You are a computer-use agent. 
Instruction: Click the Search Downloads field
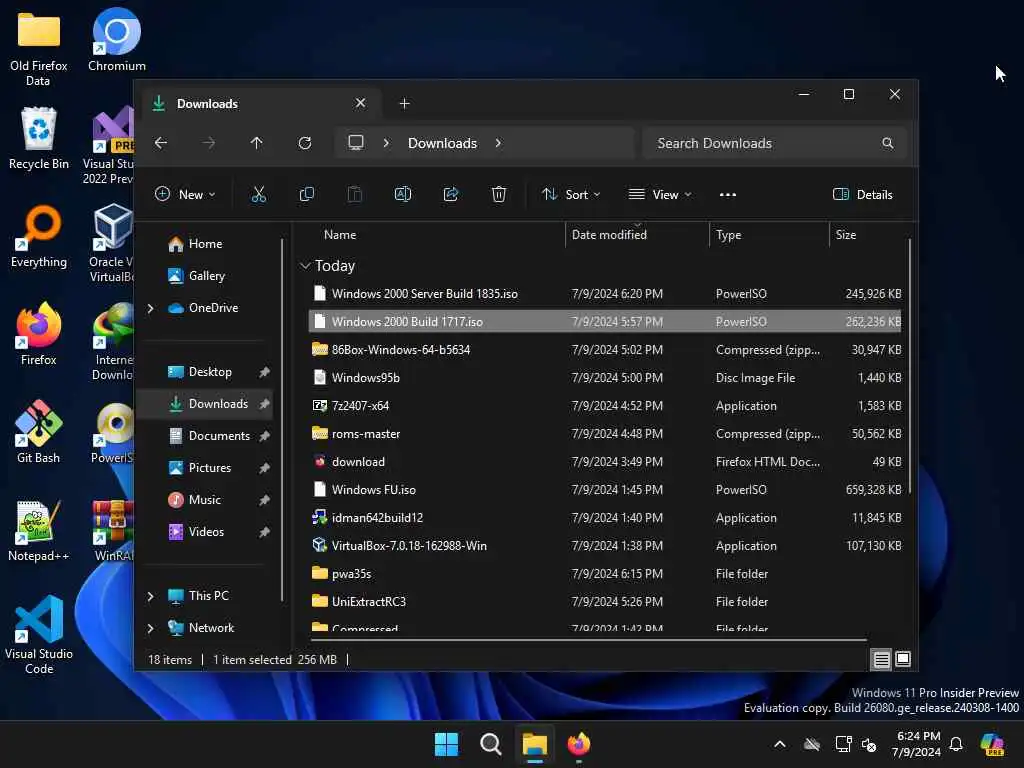[x=775, y=143]
